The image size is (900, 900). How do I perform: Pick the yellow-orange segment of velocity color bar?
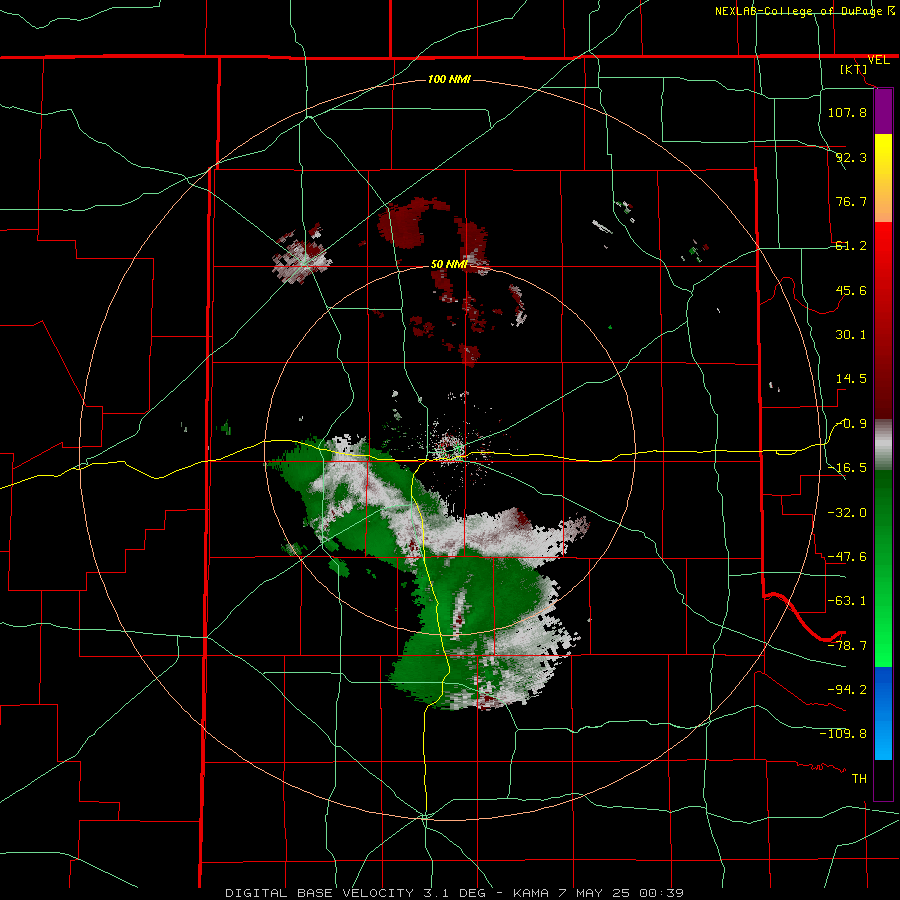tap(883, 178)
